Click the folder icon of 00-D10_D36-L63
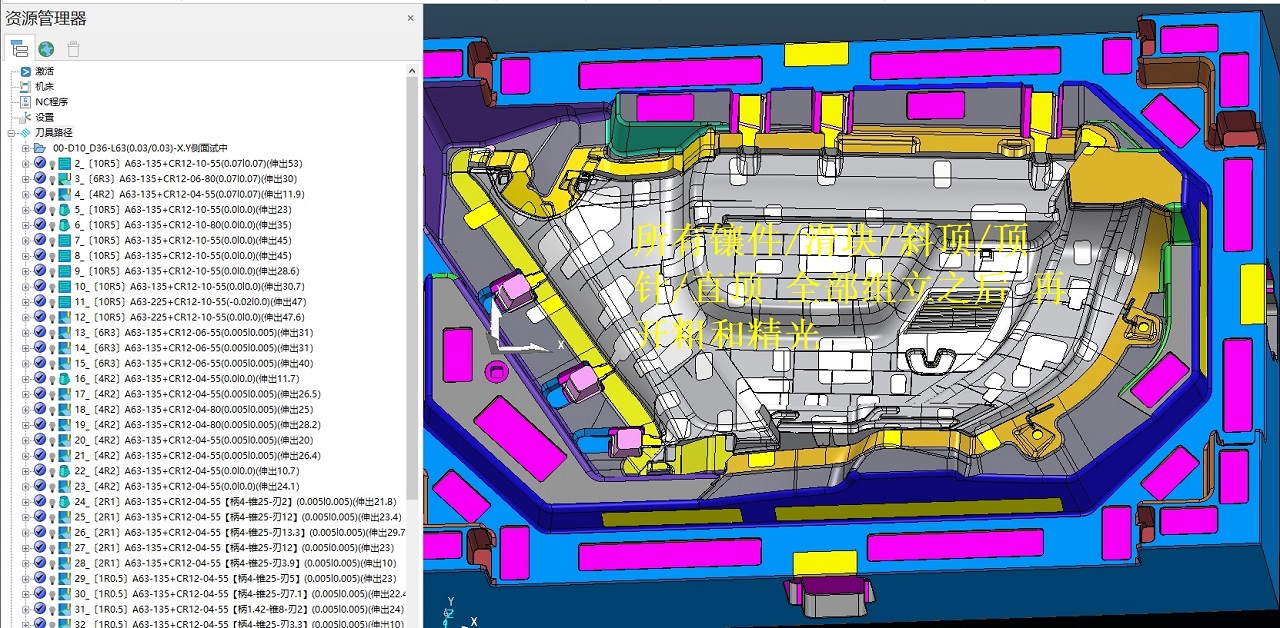This screenshot has width=1280, height=628. point(40,148)
